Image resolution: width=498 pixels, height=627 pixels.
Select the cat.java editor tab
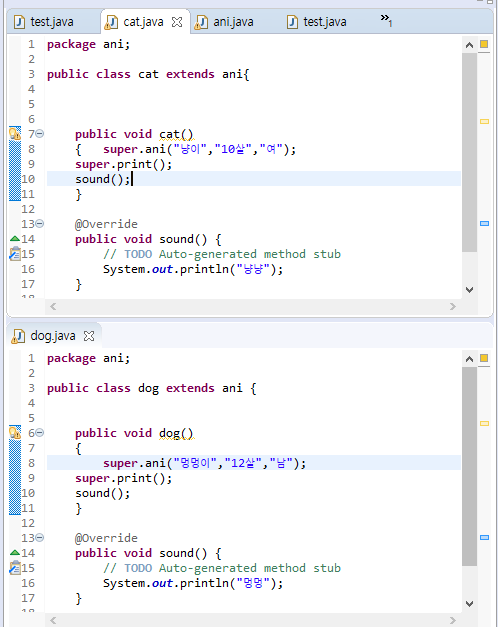(x=144, y=22)
